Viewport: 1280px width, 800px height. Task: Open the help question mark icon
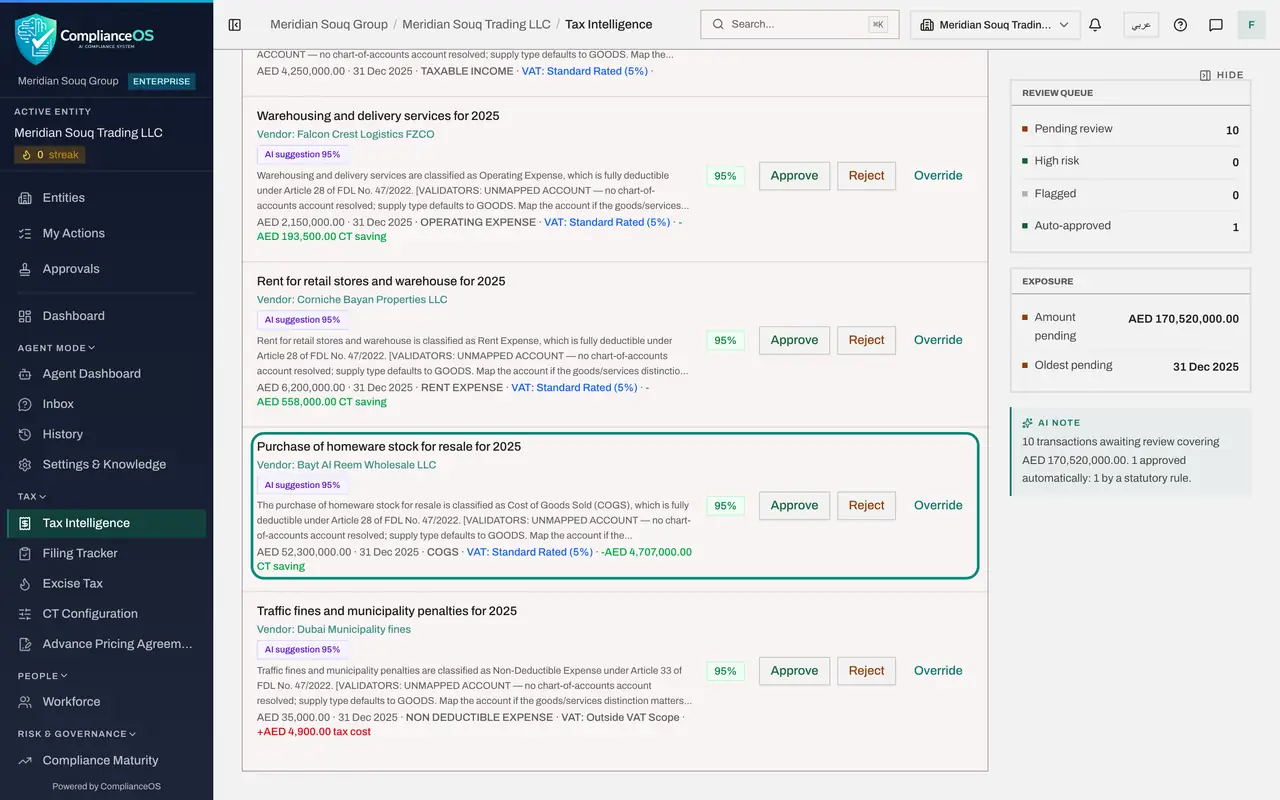coord(1180,24)
